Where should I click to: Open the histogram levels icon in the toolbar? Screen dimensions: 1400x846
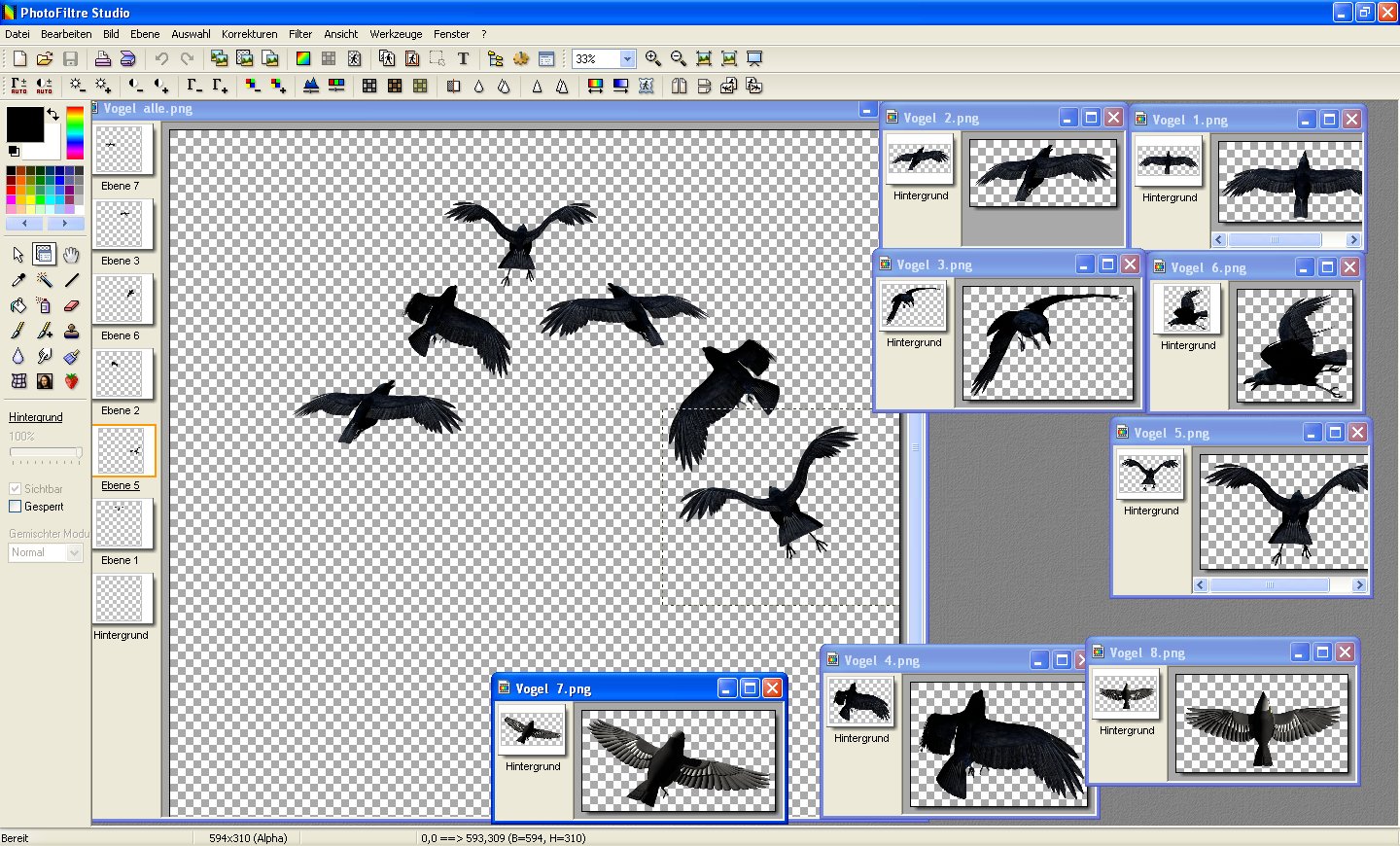[x=311, y=86]
